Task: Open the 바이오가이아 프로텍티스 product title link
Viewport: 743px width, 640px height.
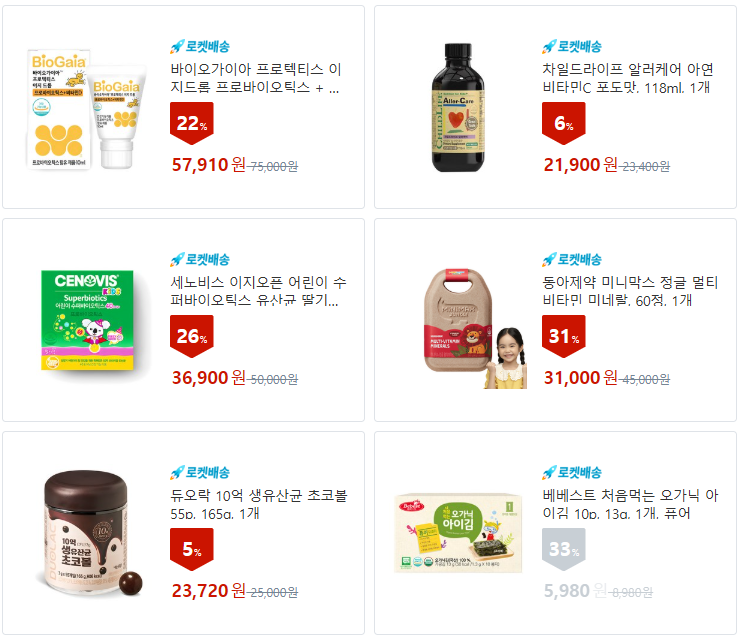Action: (x=256, y=78)
